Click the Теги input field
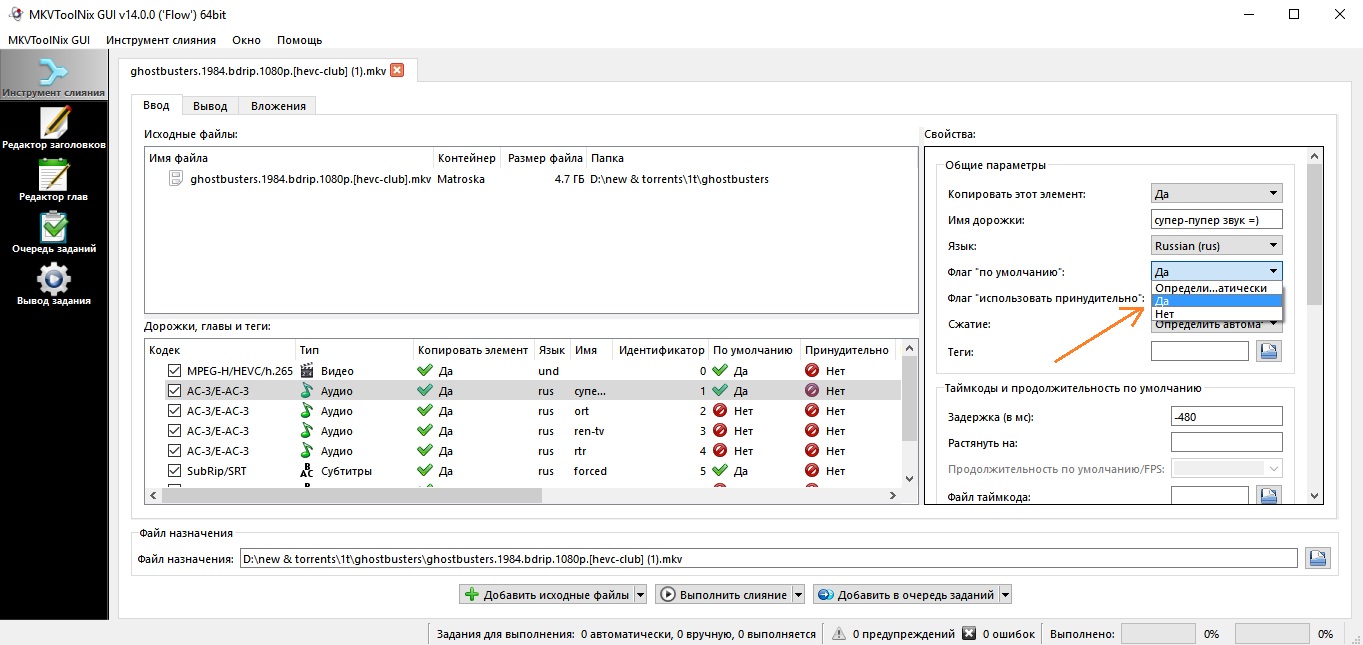The width and height of the screenshot is (1363, 645). [1200, 351]
